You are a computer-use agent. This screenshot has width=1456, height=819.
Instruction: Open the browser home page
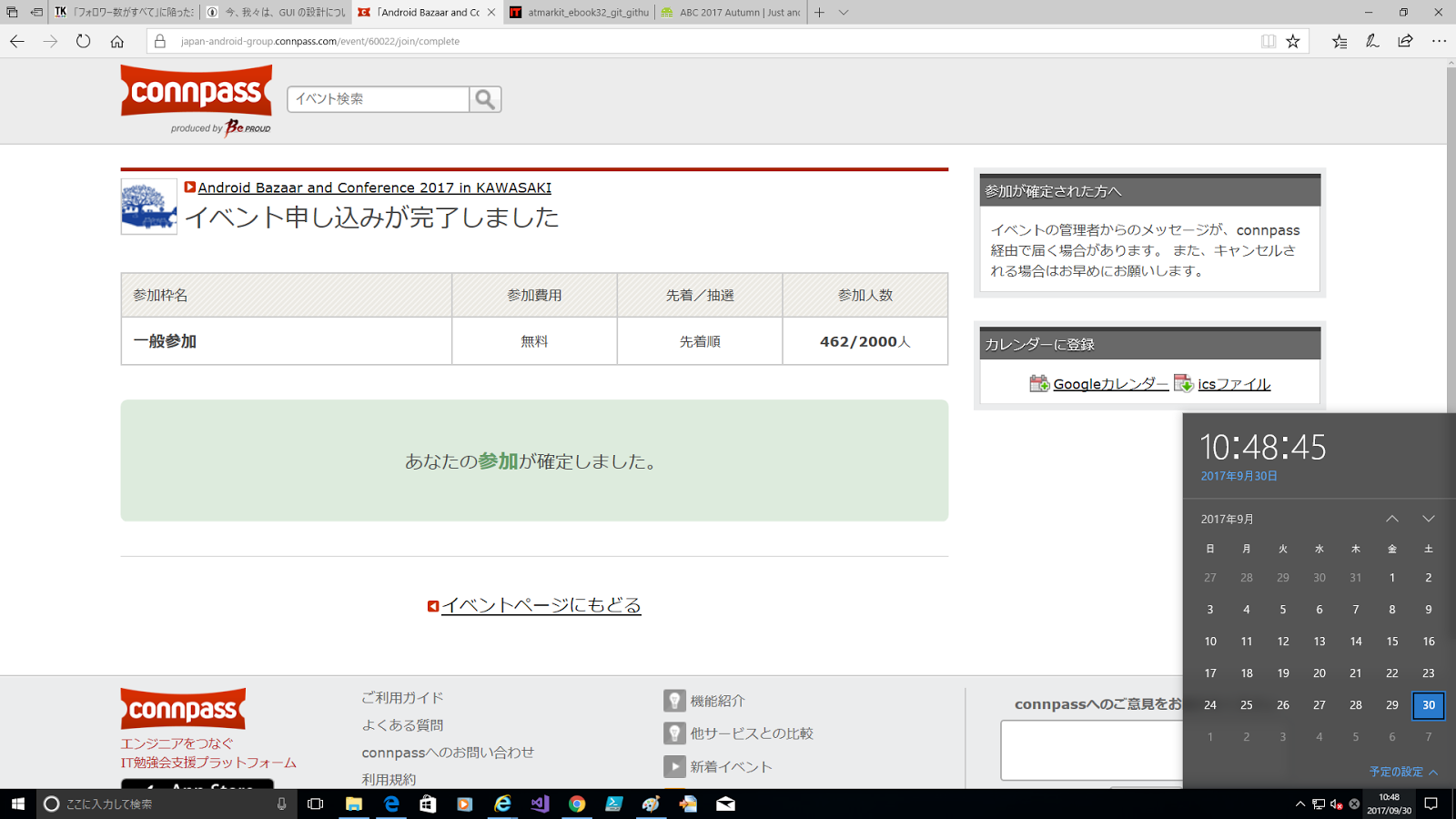(117, 41)
